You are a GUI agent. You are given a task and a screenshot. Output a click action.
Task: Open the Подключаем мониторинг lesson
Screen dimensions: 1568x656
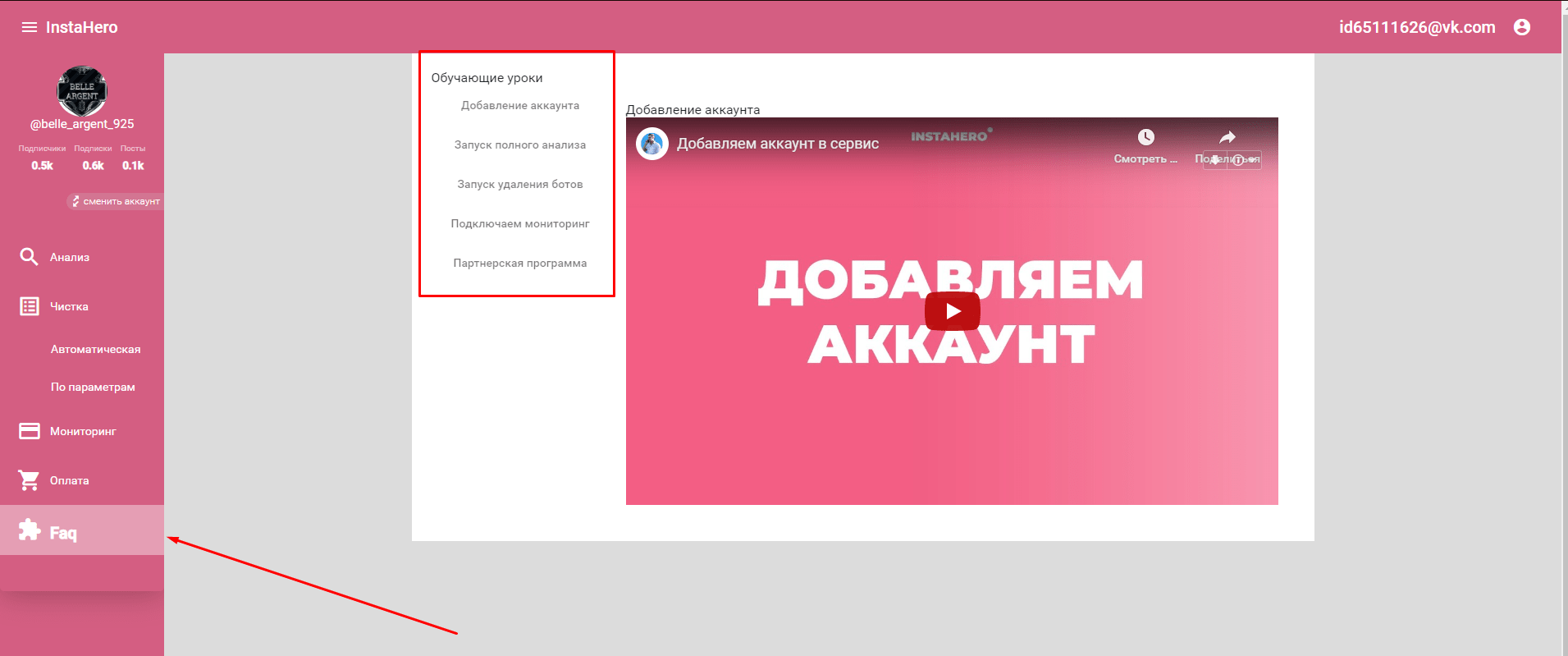tap(519, 223)
